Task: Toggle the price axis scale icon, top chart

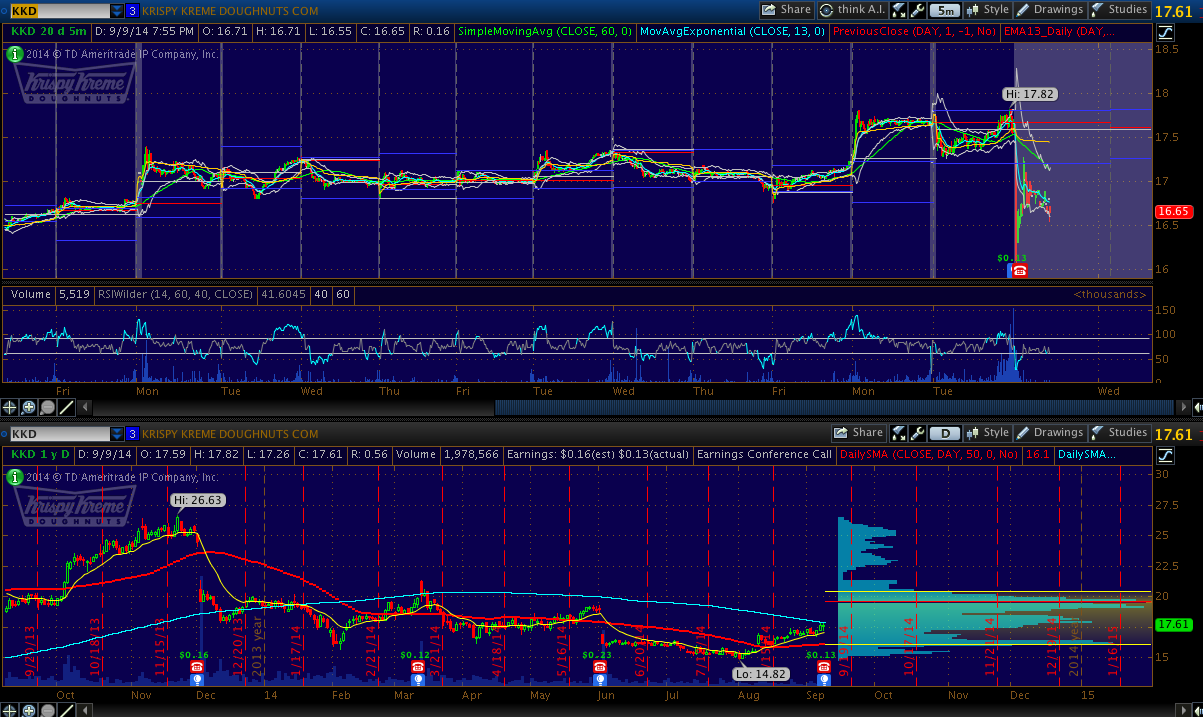Action: [x=1165, y=32]
